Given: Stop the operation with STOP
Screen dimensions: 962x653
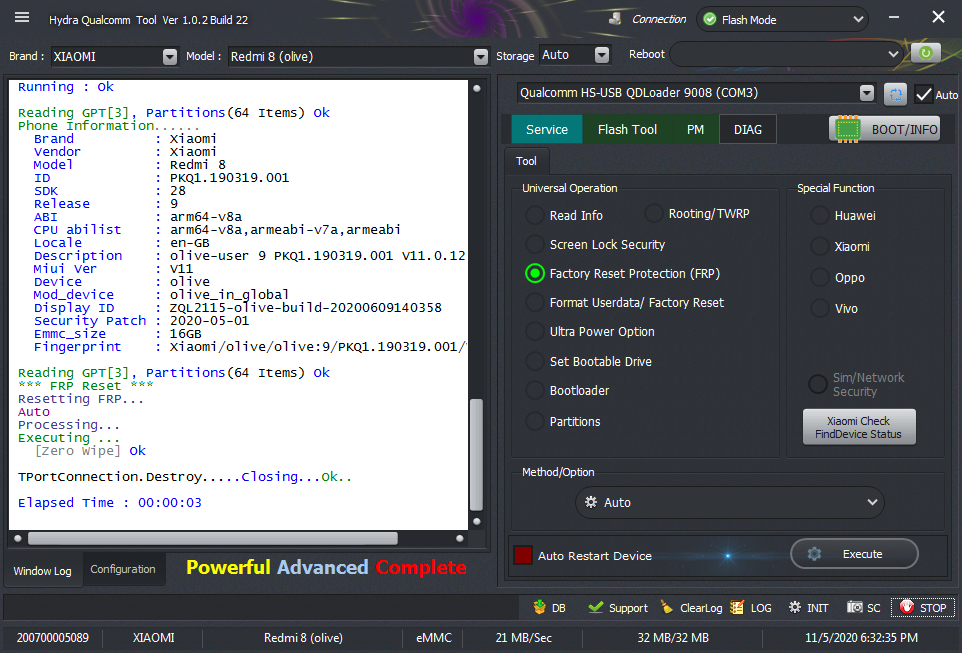Looking at the screenshot, I should [923, 608].
